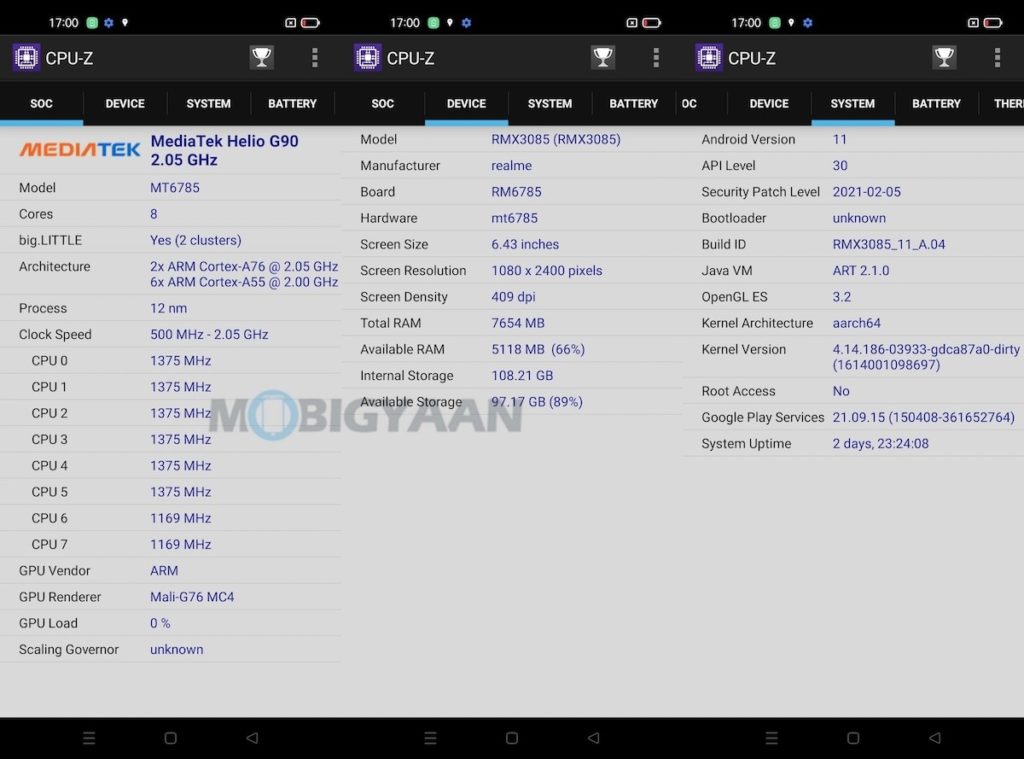This screenshot has height=759, width=1024.
Task: Tap "409 dpi" screen density value
Action: [513, 297]
